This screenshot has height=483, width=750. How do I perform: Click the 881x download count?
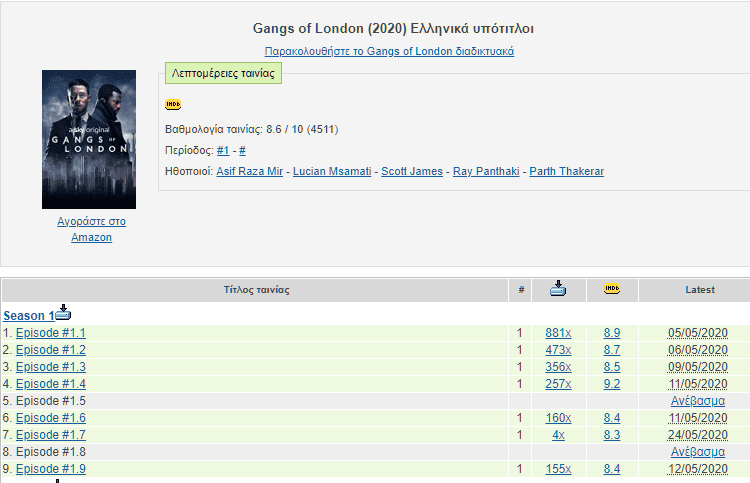click(x=558, y=333)
